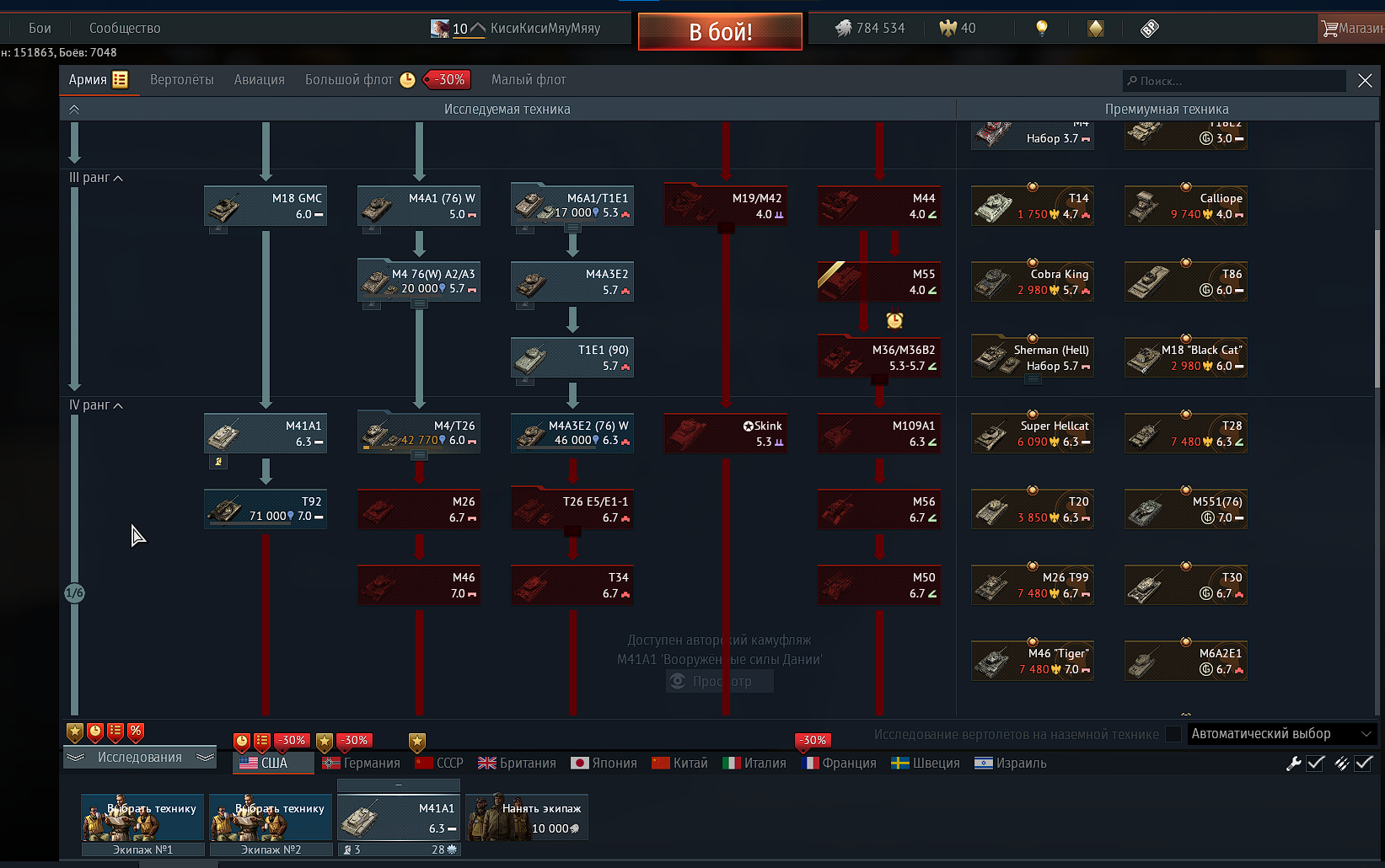This screenshot has width=1385, height=868.
Task: Click the list badge above Исследования
Action: coord(115,731)
